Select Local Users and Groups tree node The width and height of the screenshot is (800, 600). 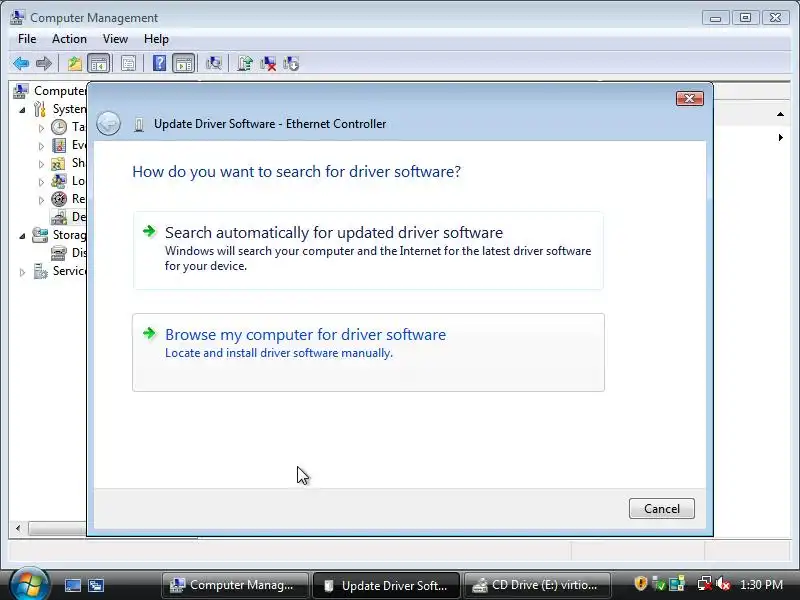point(68,181)
